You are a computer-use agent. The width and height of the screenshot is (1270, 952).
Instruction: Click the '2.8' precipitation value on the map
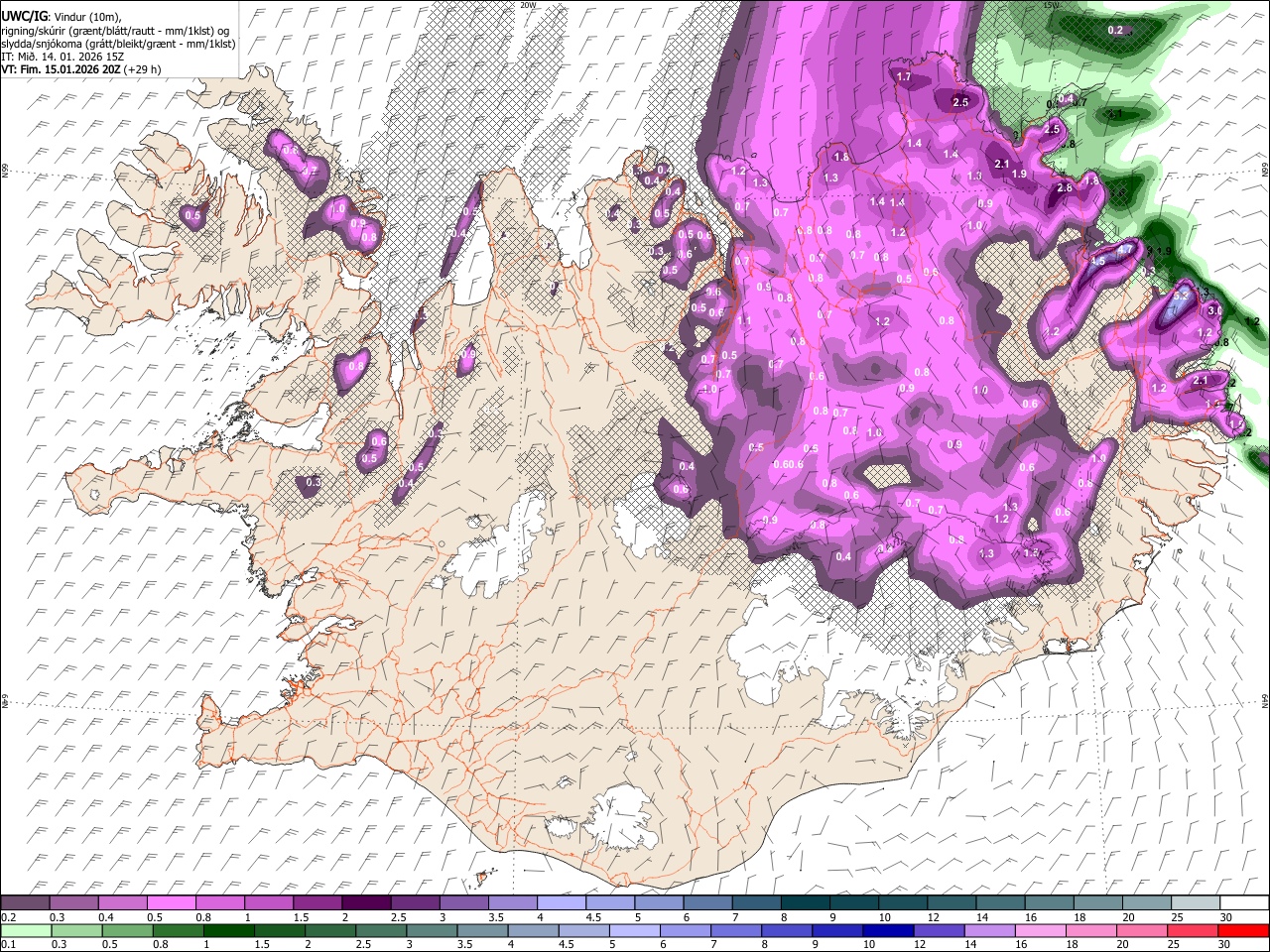pos(1065,187)
